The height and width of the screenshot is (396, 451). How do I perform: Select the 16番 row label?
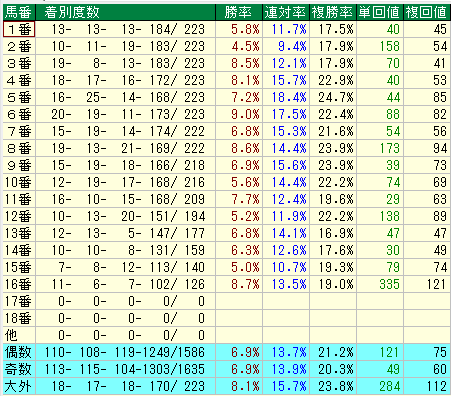tap(19, 284)
